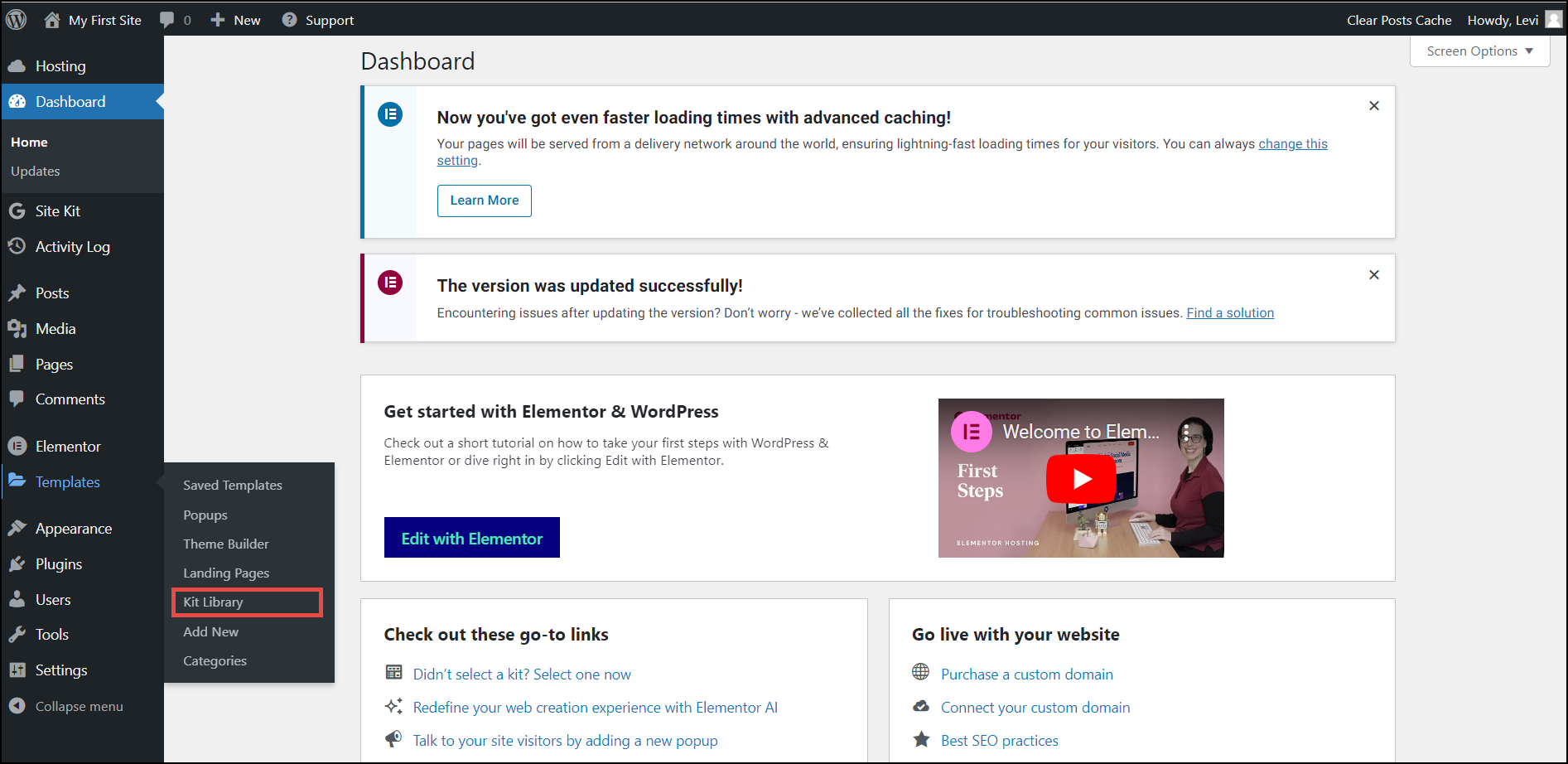Click the Collapse menu arrow icon

[17, 706]
